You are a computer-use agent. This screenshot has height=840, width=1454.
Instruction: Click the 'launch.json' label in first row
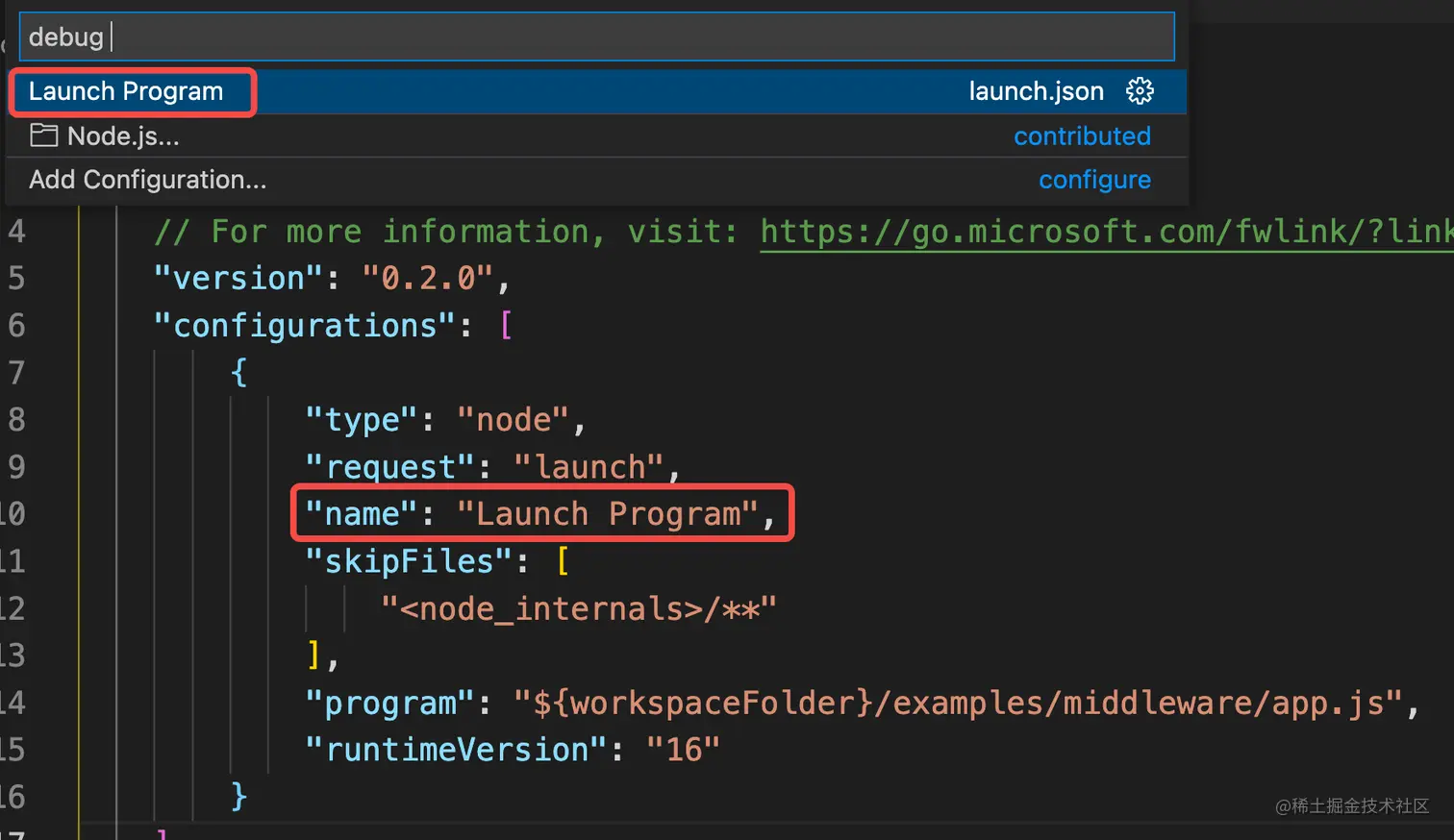[x=1036, y=91]
